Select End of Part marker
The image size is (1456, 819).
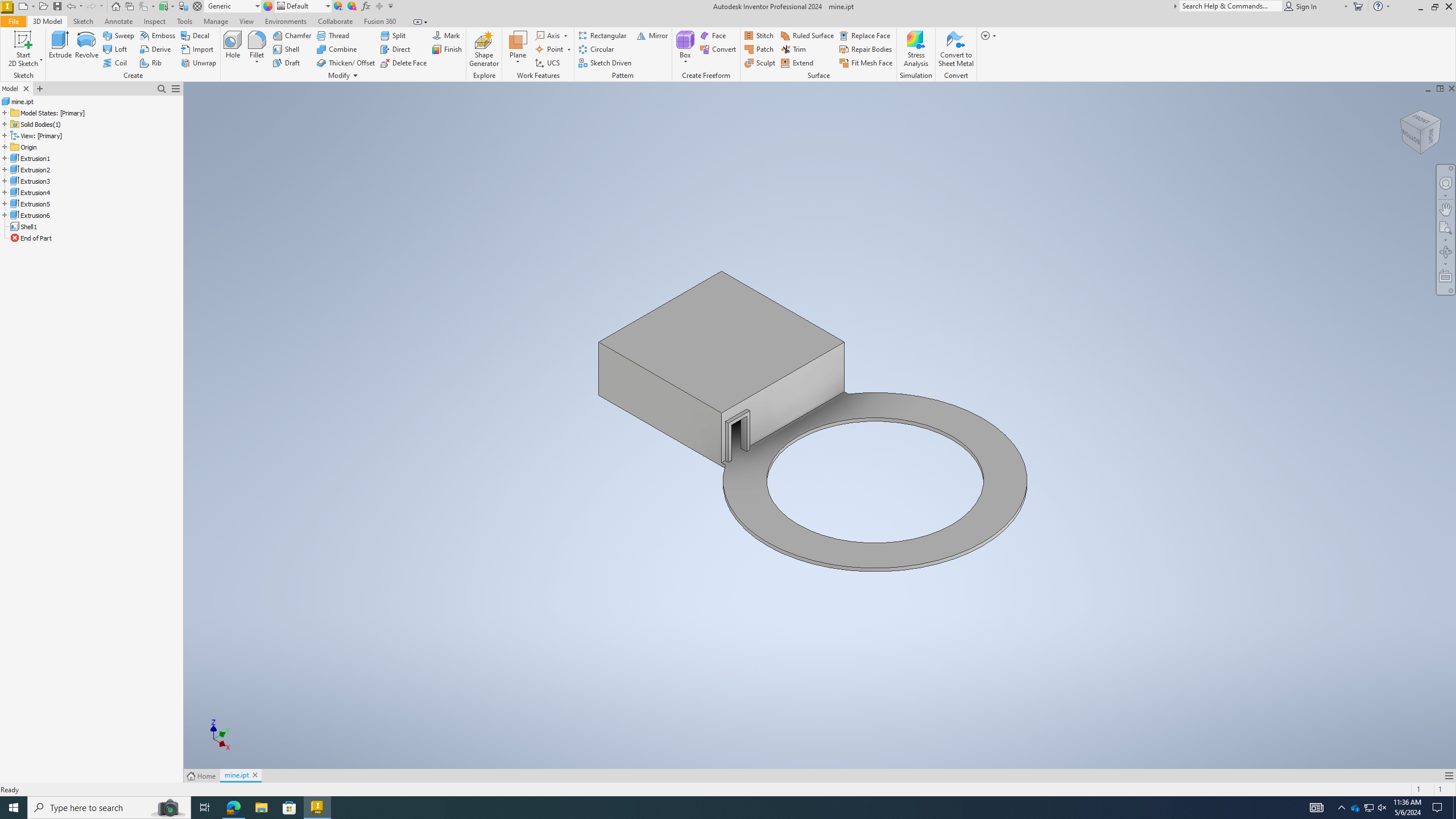[x=31, y=238]
